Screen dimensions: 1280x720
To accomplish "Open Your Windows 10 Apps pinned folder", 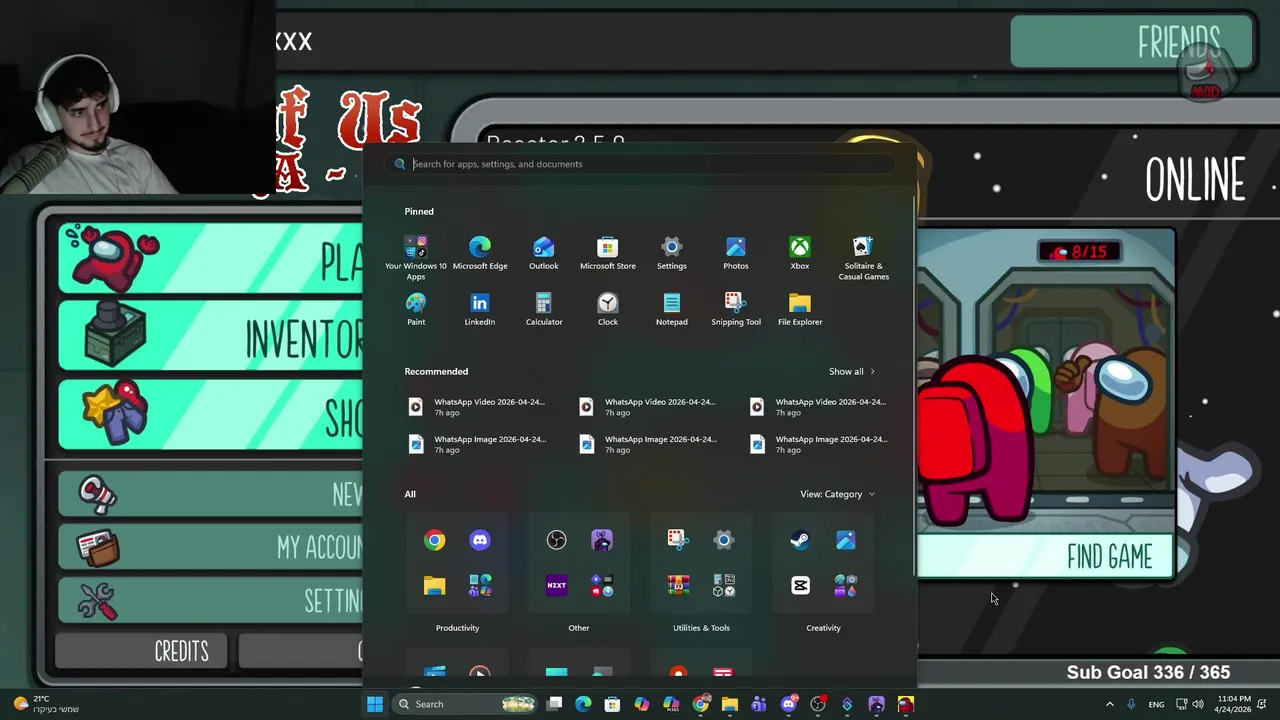I will [x=416, y=257].
